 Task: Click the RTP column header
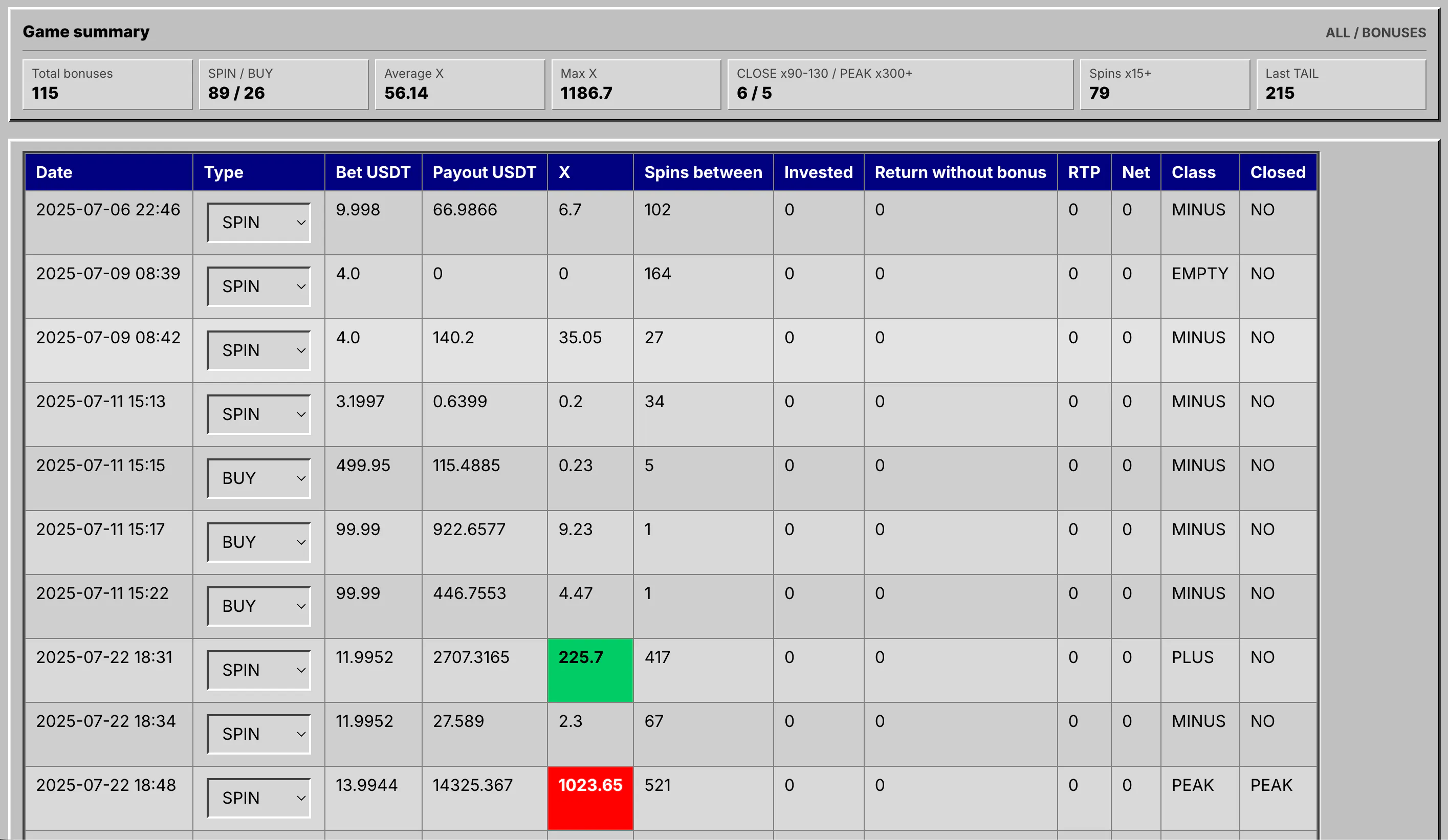pyautogui.click(x=1084, y=172)
